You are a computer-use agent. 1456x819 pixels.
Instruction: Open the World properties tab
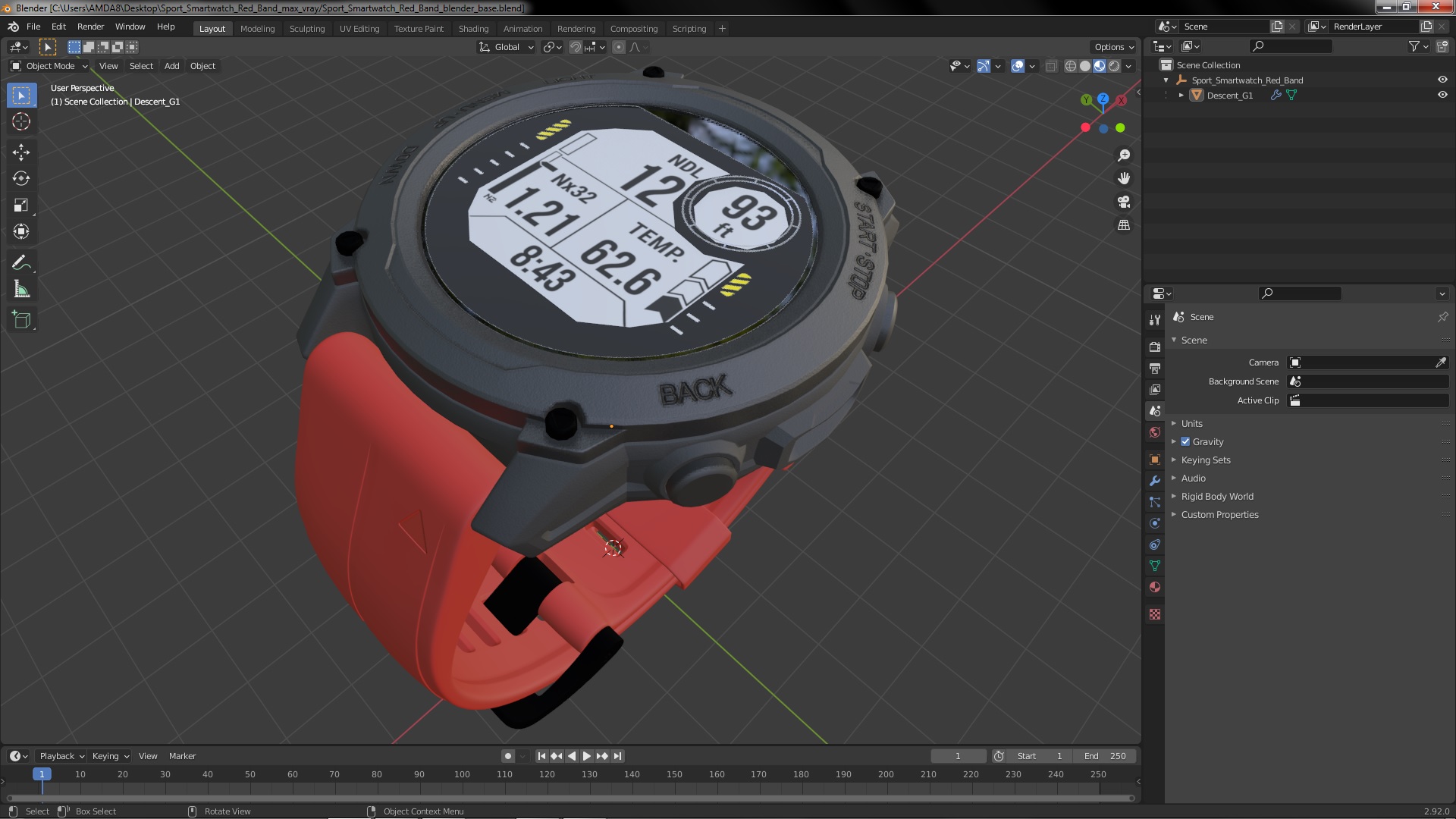[x=1155, y=432]
